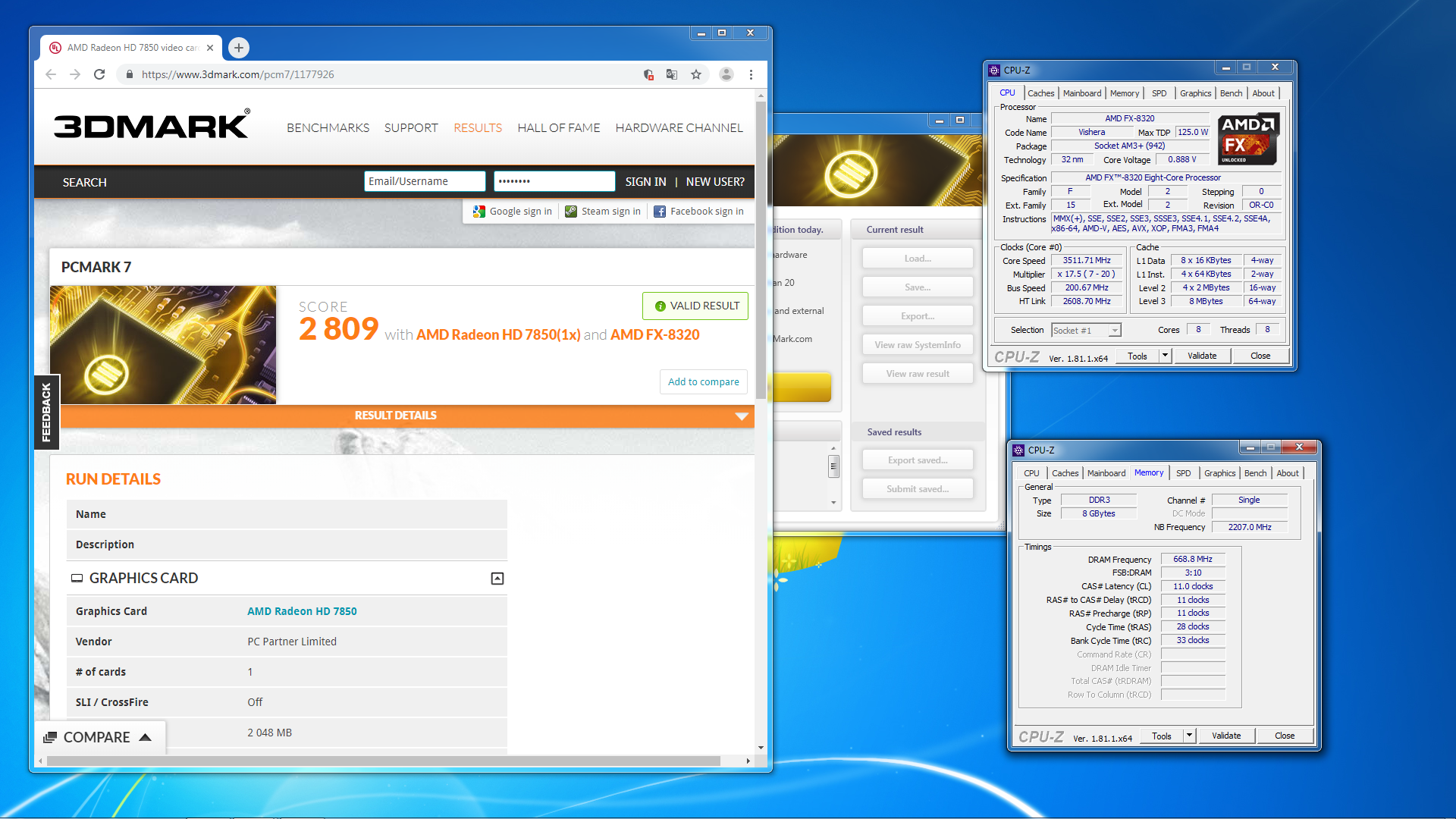Open the Chrome profile avatar
This screenshot has width=1456, height=819.
(726, 74)
